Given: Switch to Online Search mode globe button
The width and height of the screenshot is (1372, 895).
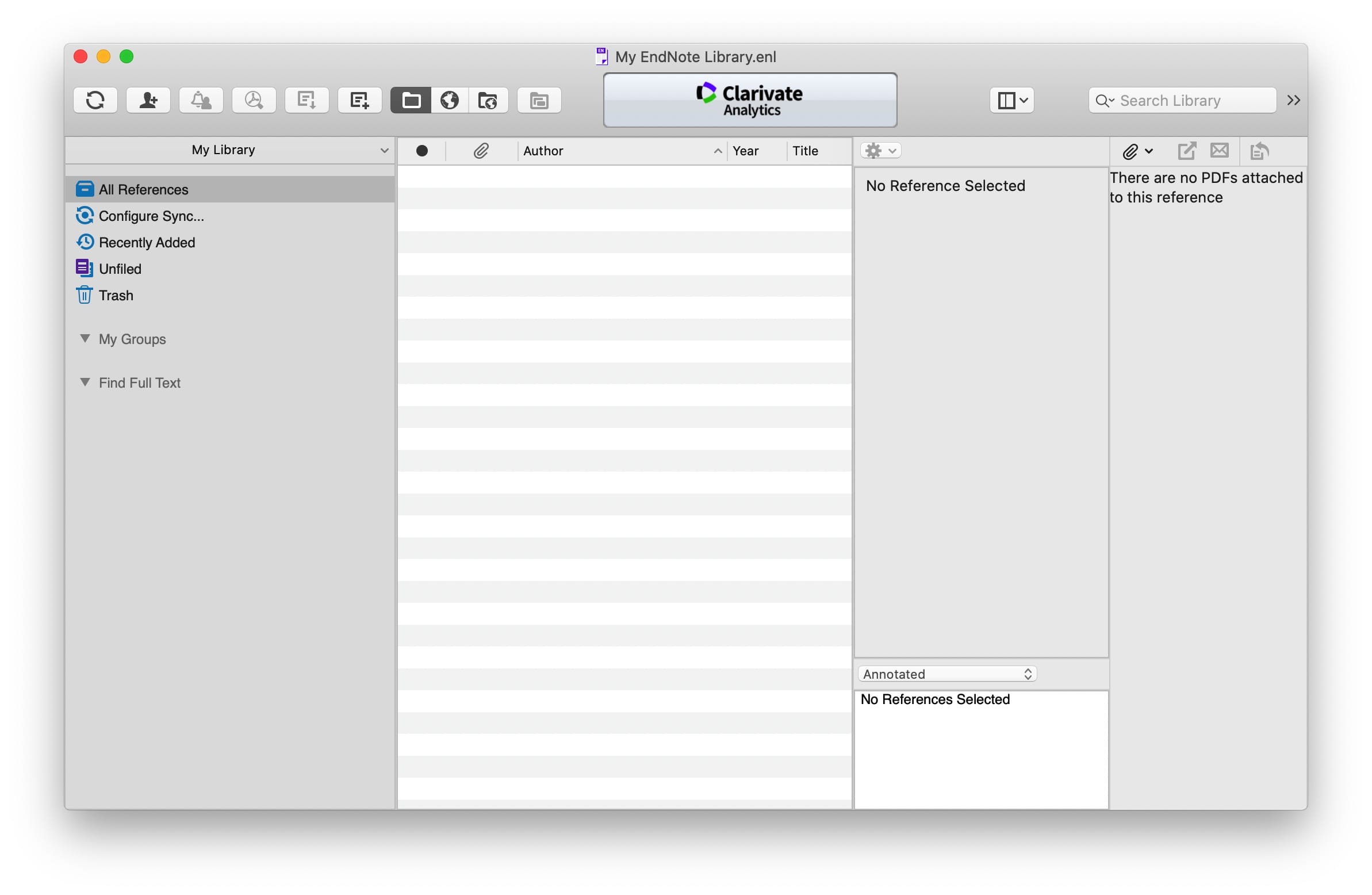Looking at the screenshot, I should (x=450, y=100).
